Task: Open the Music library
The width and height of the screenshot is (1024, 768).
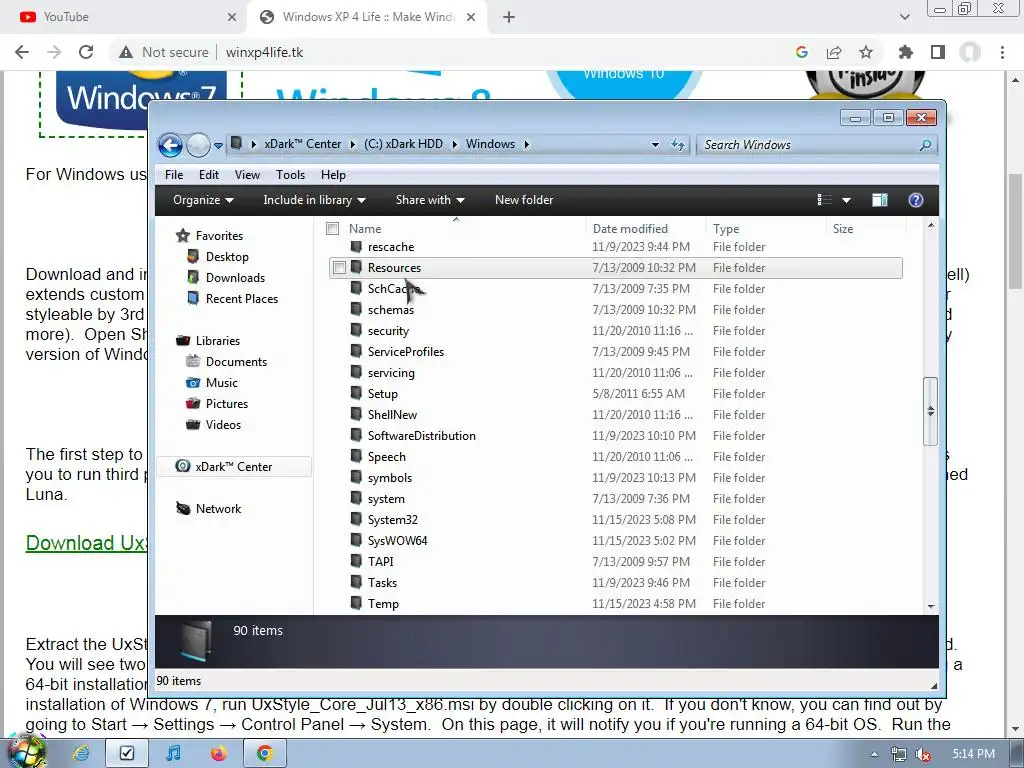Action: click(x=221, y=383)
